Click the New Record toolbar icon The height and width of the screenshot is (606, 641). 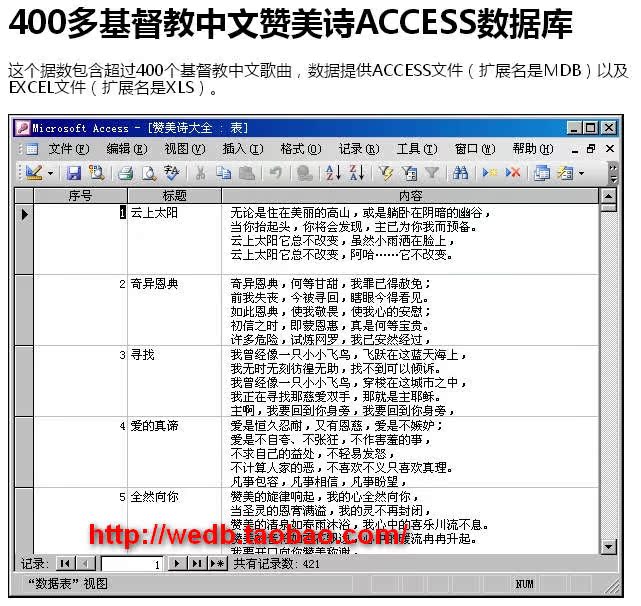[489, 173]
